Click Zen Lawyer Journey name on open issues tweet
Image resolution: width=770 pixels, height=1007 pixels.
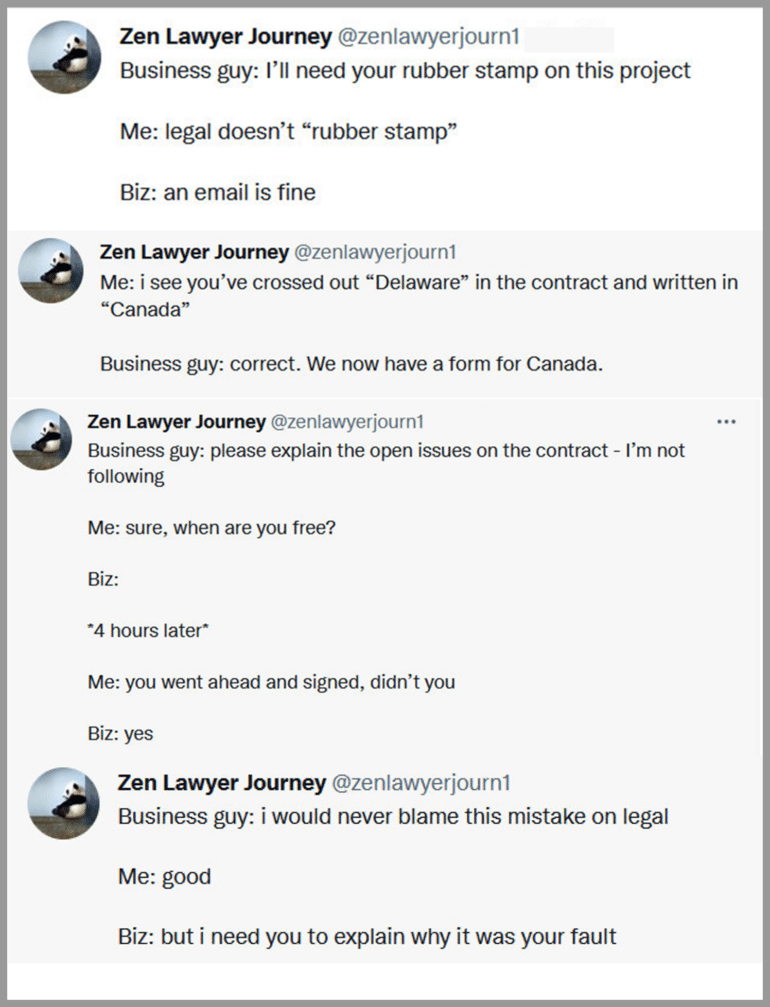[x=177, y=422]
